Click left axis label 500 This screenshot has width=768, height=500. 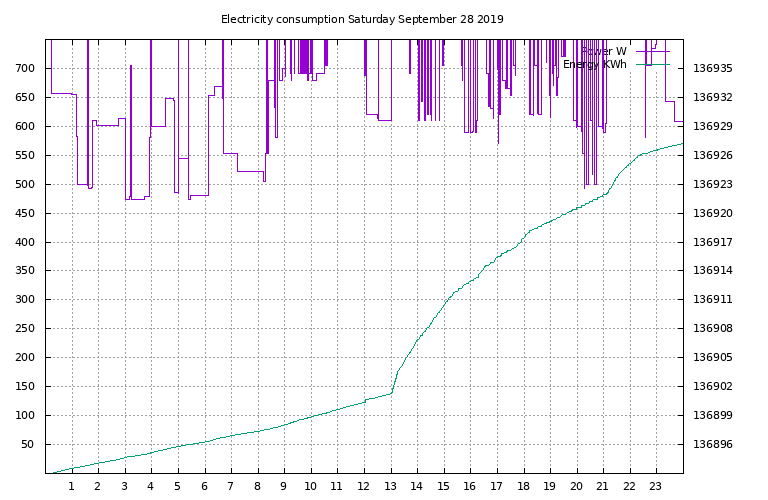tap(25, 184)
